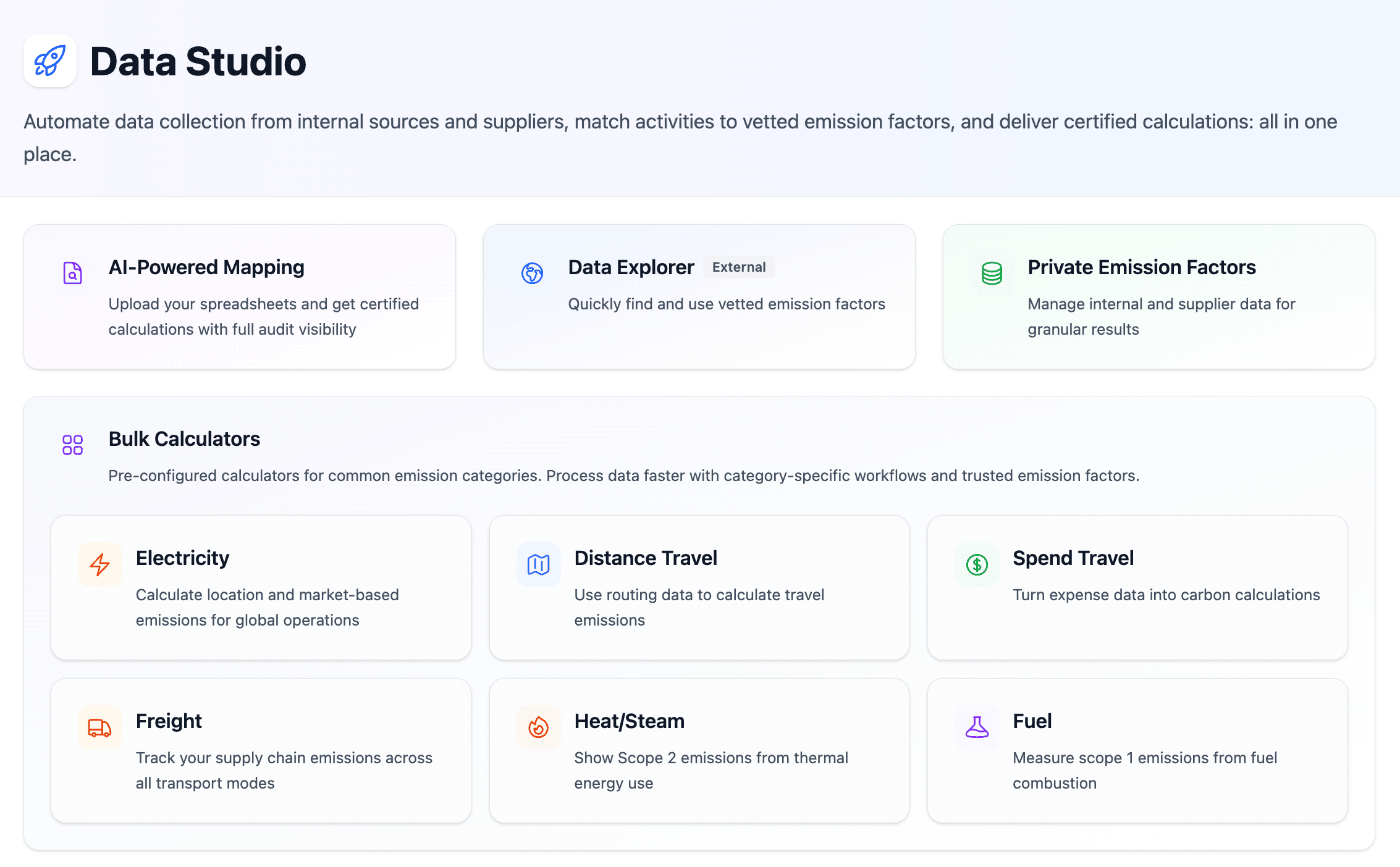The width and height of the screenshot is (1400, 867).
Task: Click the External badge beside Data Explorer
Action: click(x=739, y=267)
